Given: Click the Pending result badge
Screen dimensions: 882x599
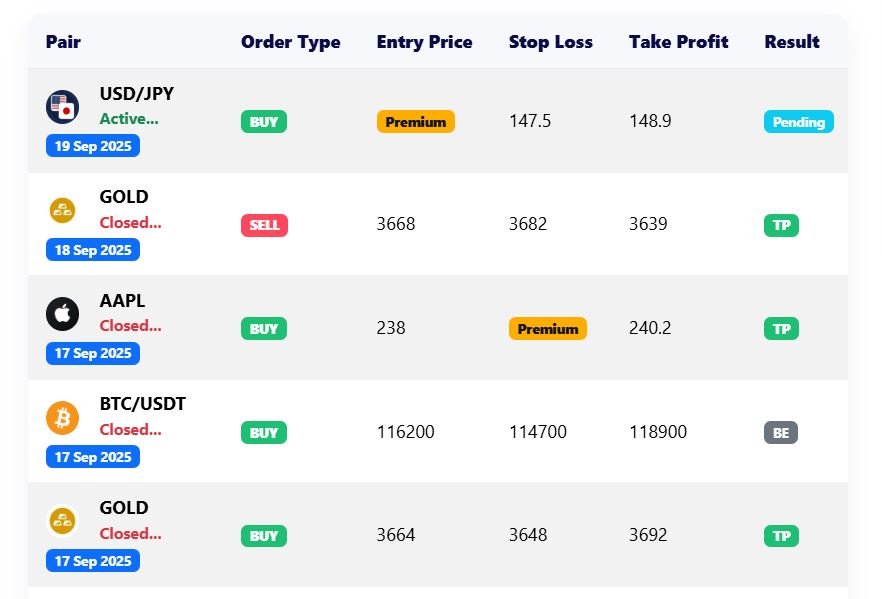Looking at the screenshot, I should coord(798,122).
